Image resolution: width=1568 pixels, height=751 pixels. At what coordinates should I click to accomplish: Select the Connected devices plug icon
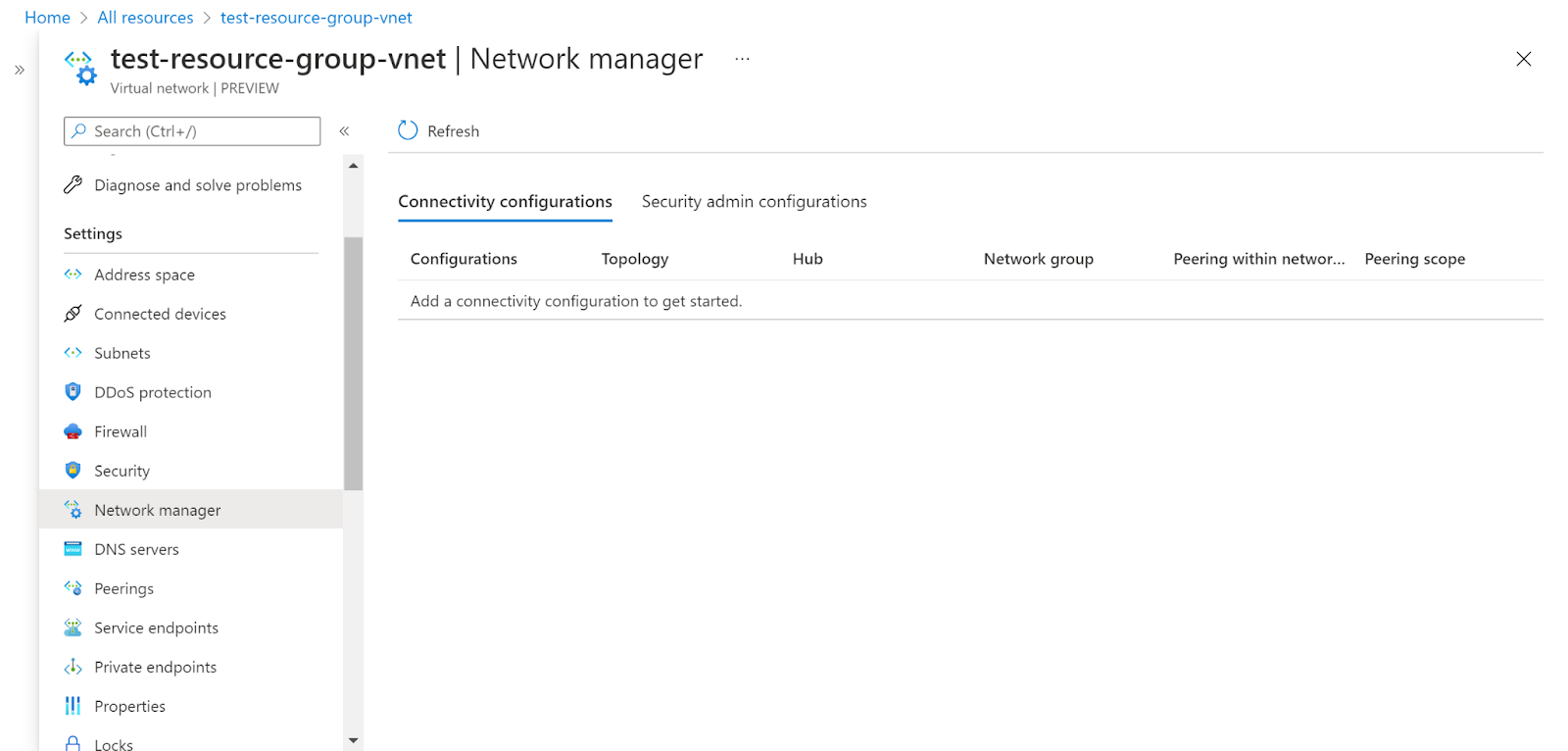click(x=73, y=314)
